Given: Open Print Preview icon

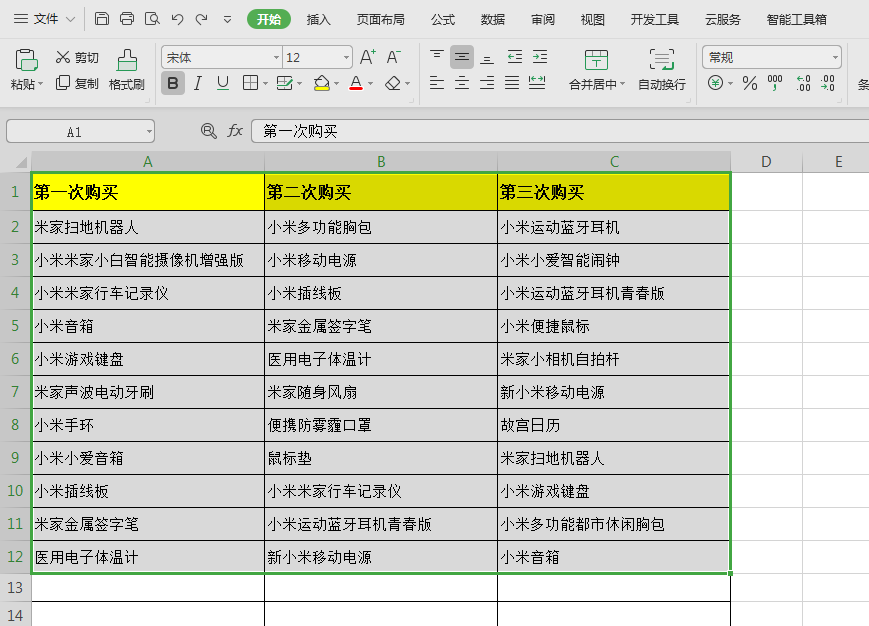Looking at the screenshot, I should (152, 19).
